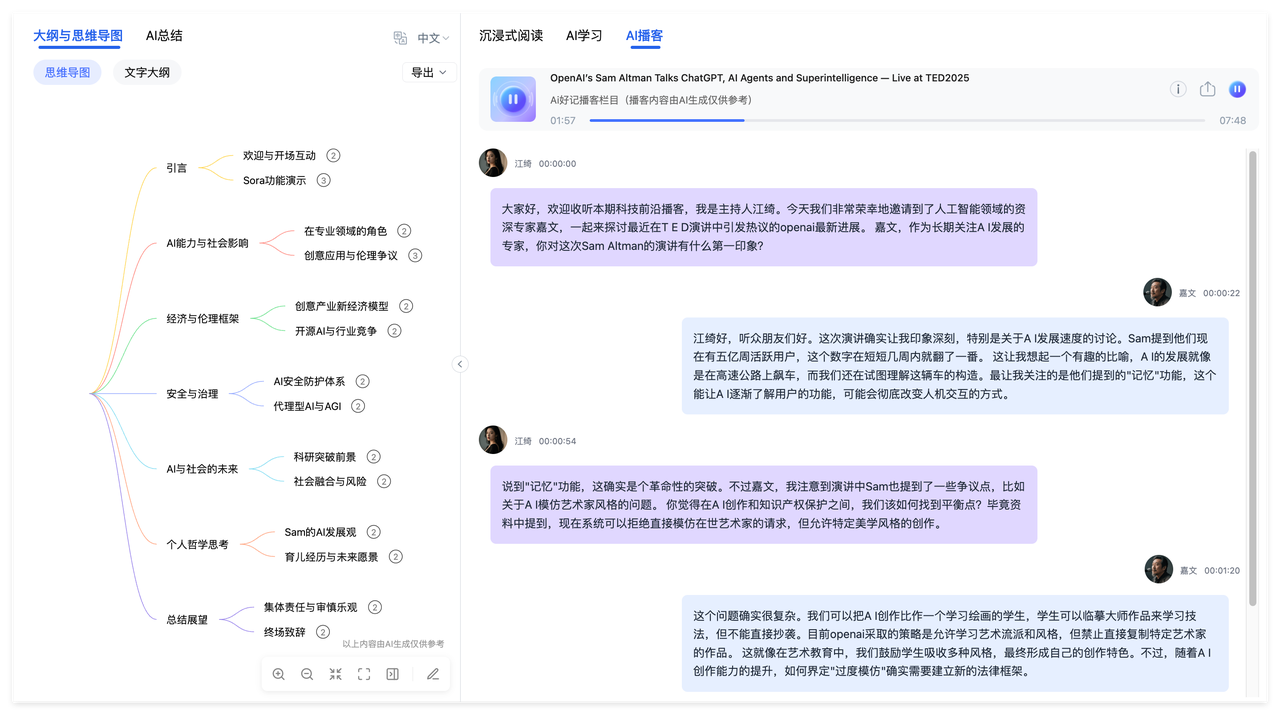Click the large podcast cover pause thumbnail
This screenshot has width=1280, height=715.
[513, 99]
